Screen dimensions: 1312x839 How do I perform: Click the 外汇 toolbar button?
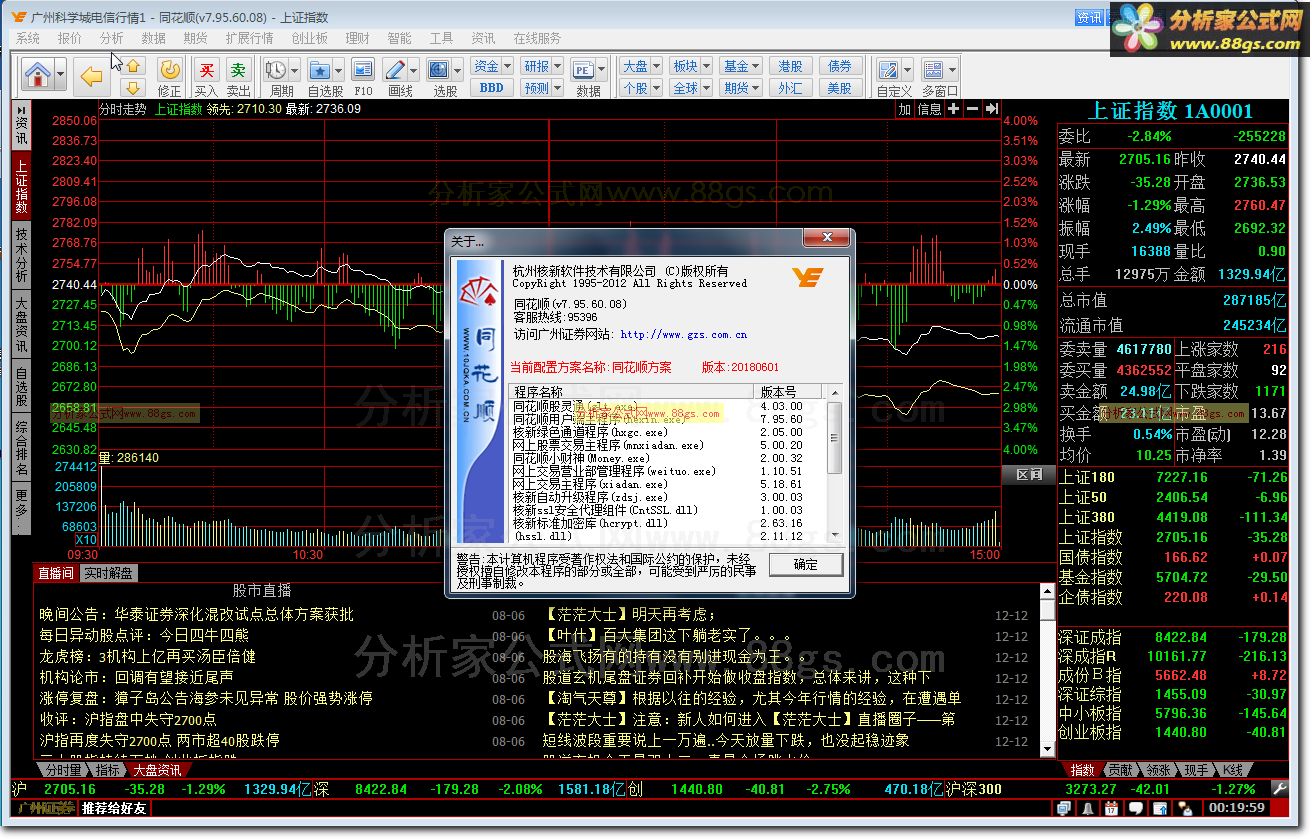[x=790, y=88]
